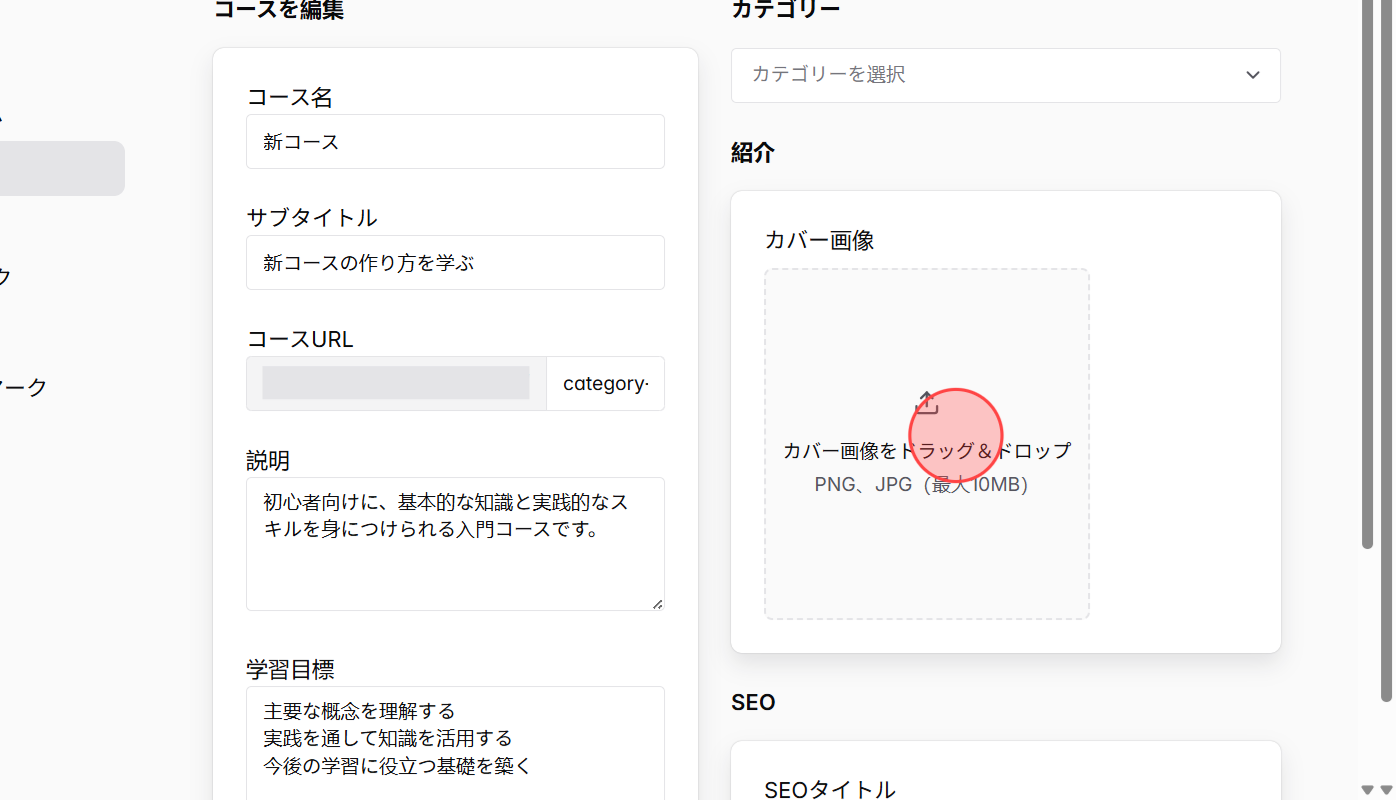Expand the category picker to choose a category
The width and height of the screenshot is (1396, 800).
point(1006,75)
